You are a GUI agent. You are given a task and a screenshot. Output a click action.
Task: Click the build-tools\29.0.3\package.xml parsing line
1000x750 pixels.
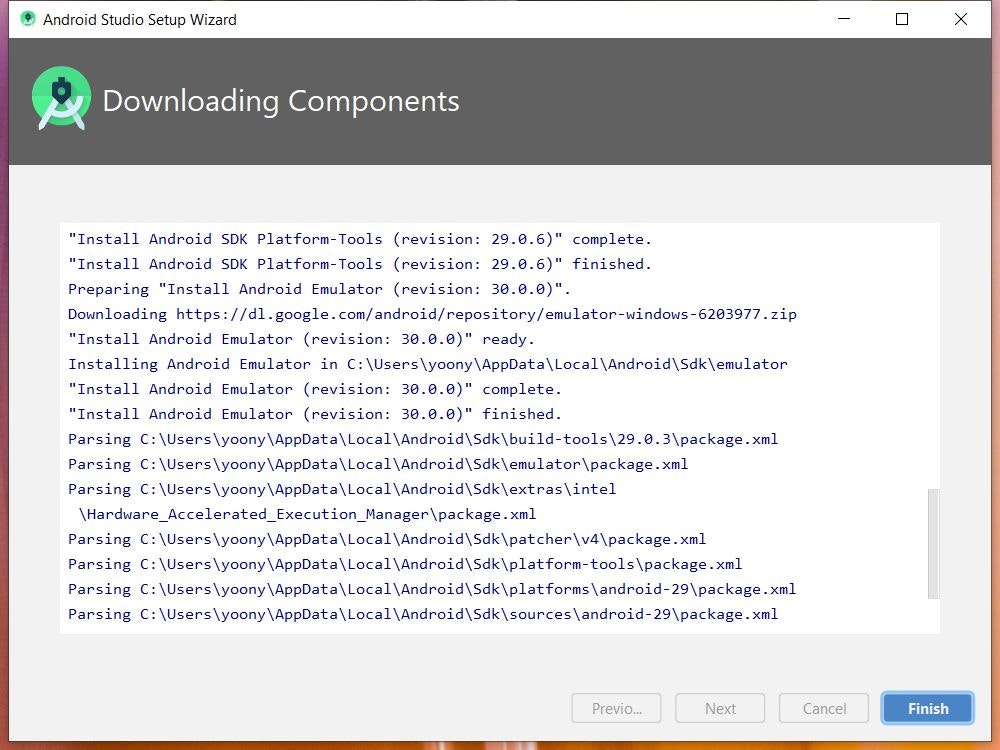(423, 439)
